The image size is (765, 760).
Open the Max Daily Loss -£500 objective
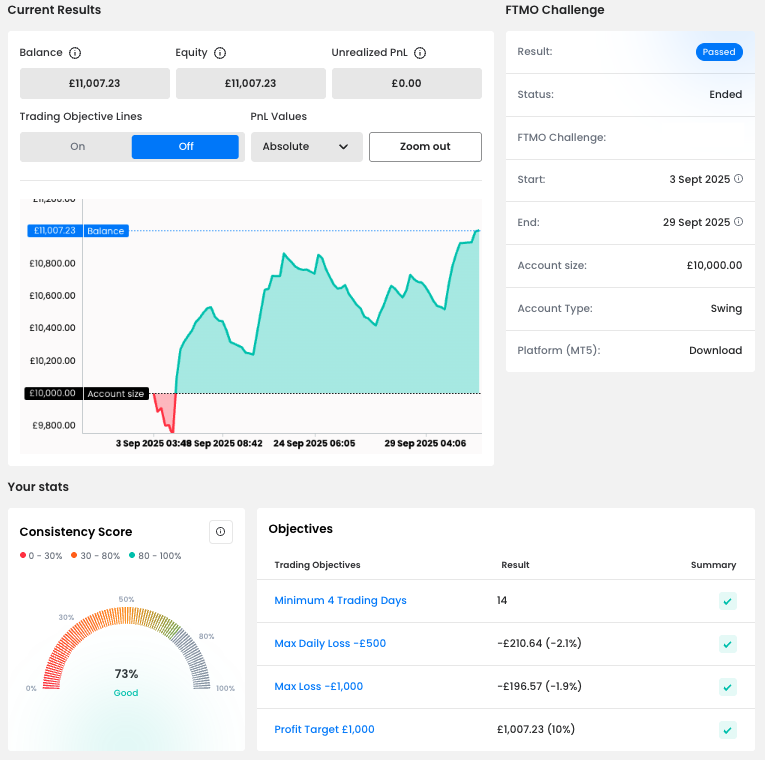[x=330, y=644]
